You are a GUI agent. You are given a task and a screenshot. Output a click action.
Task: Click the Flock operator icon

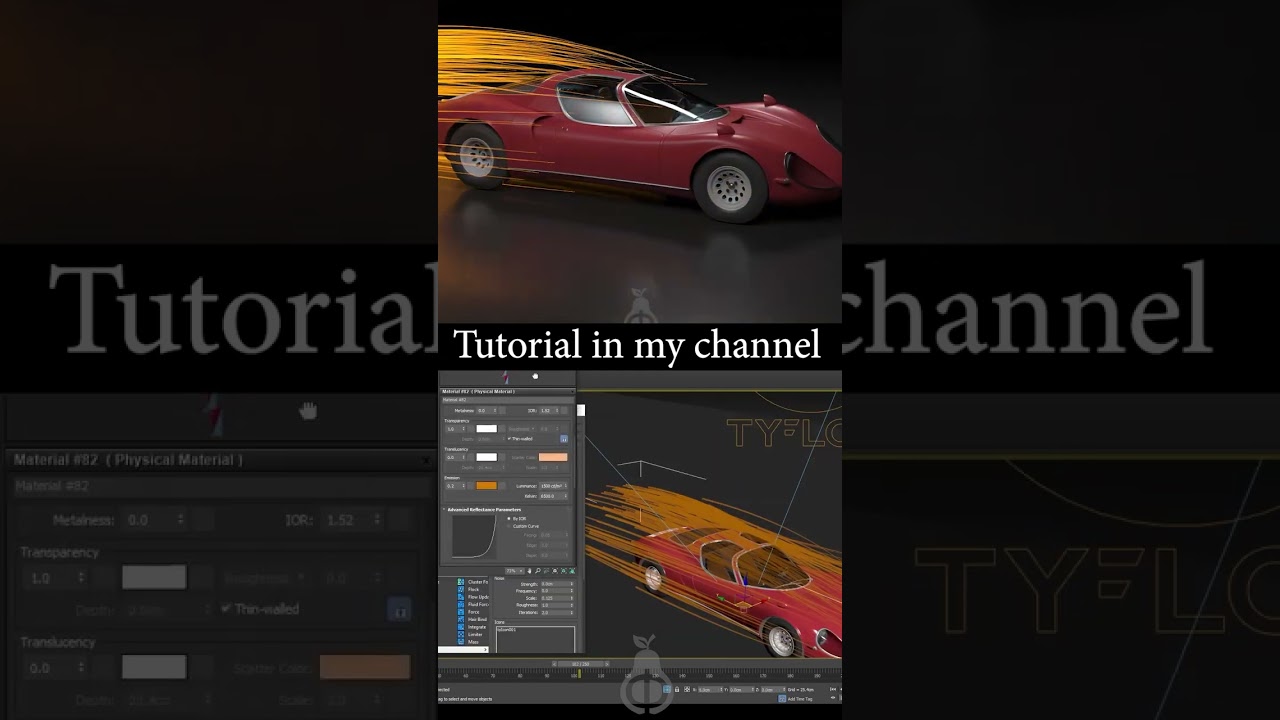(461, 590)
